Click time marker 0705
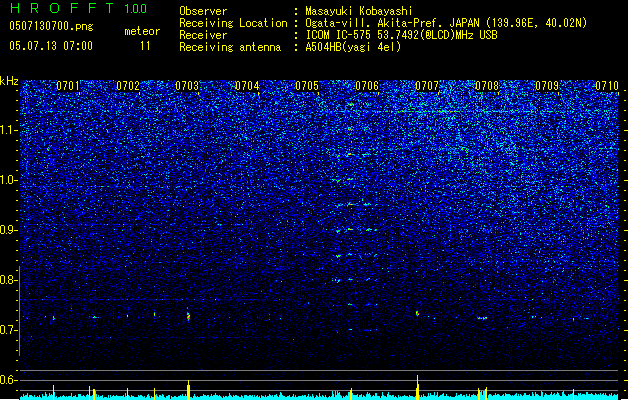Image resolution: width=629 pixels, height=400 pixels. pos(307,86)
